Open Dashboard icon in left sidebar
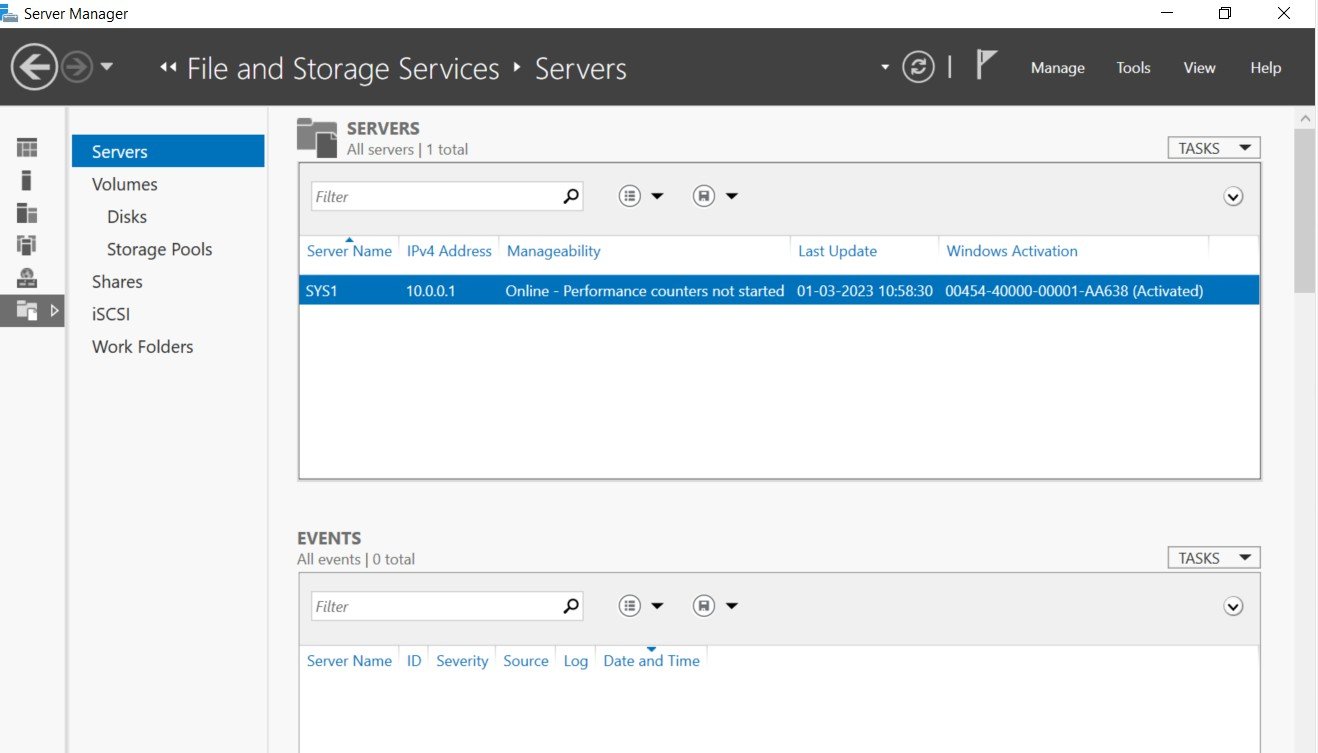1318x753 pixels. click(27, 148)
